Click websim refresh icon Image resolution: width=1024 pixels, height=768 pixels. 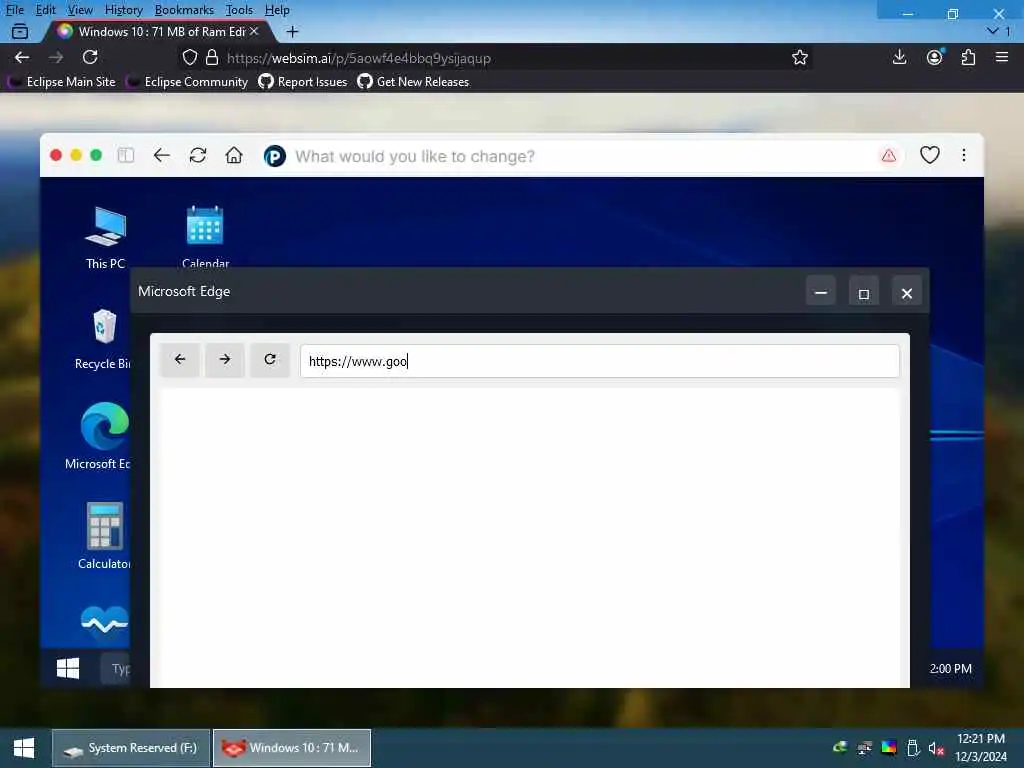point(198,155)
